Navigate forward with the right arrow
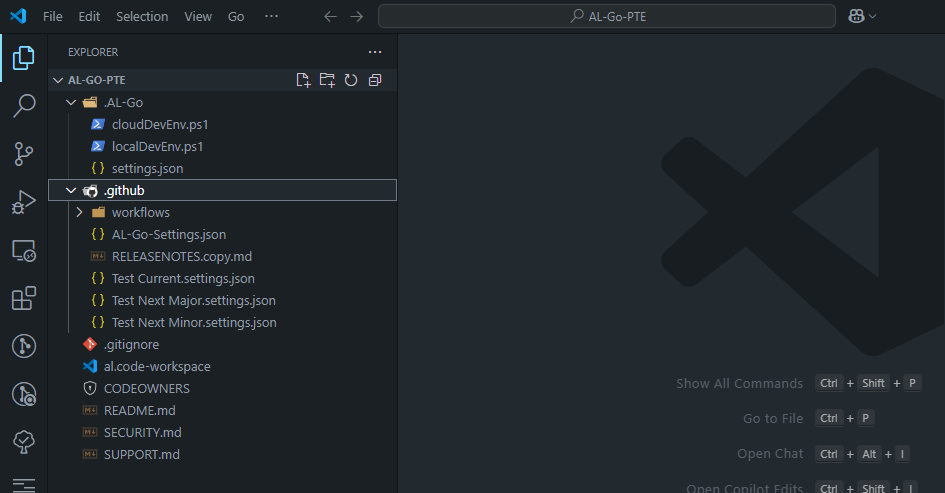The image size is (945, 493). [357, 17]
